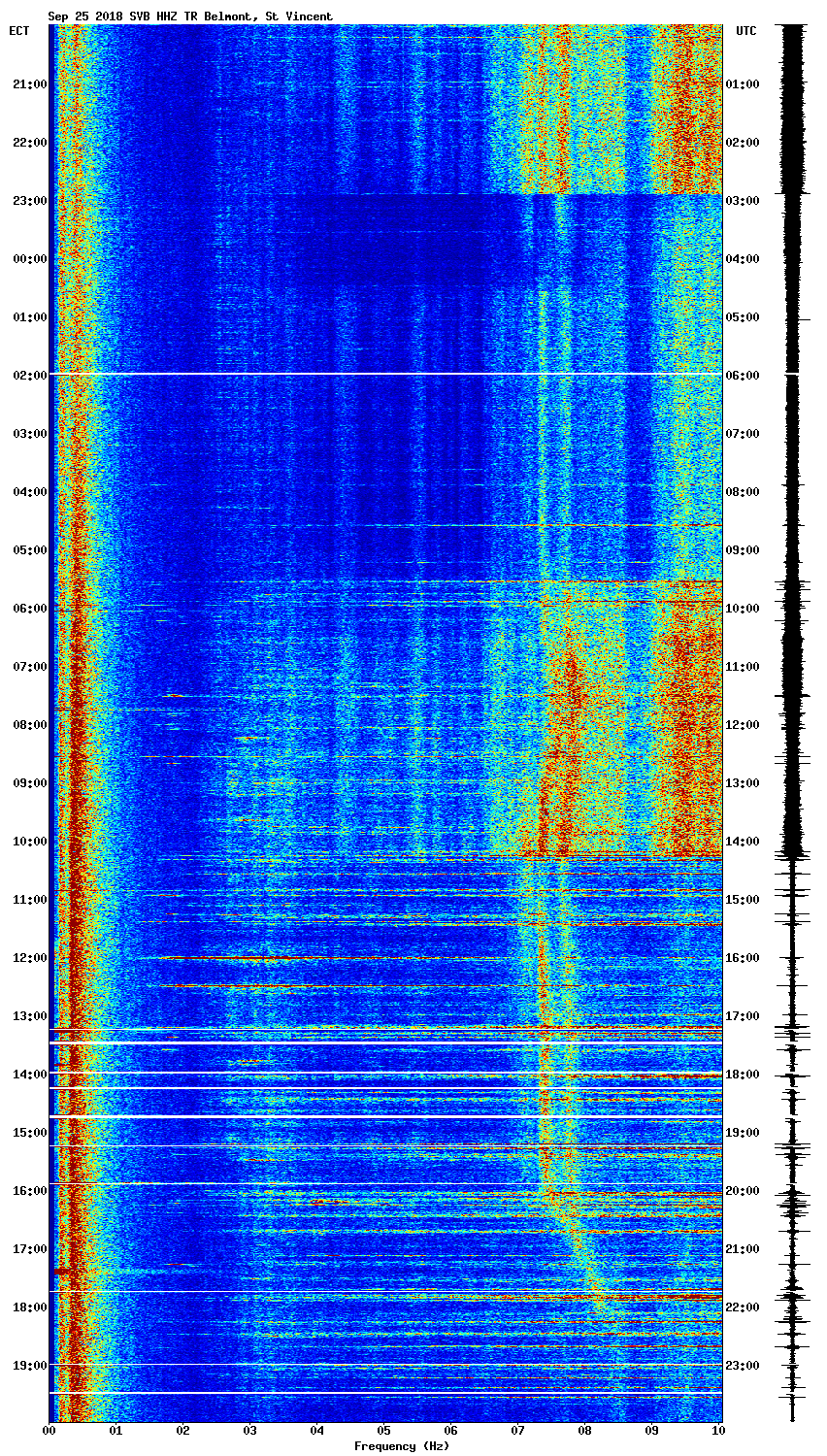This screenshot has width=827, height=1456.
Task: Click the '03' frequency tick label
Action: tap(250, 1431)
